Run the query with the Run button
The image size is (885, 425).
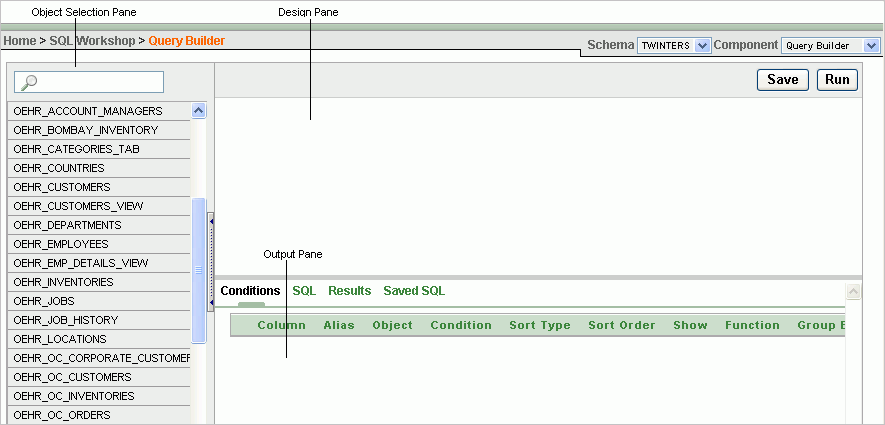(x=837, y=80)
